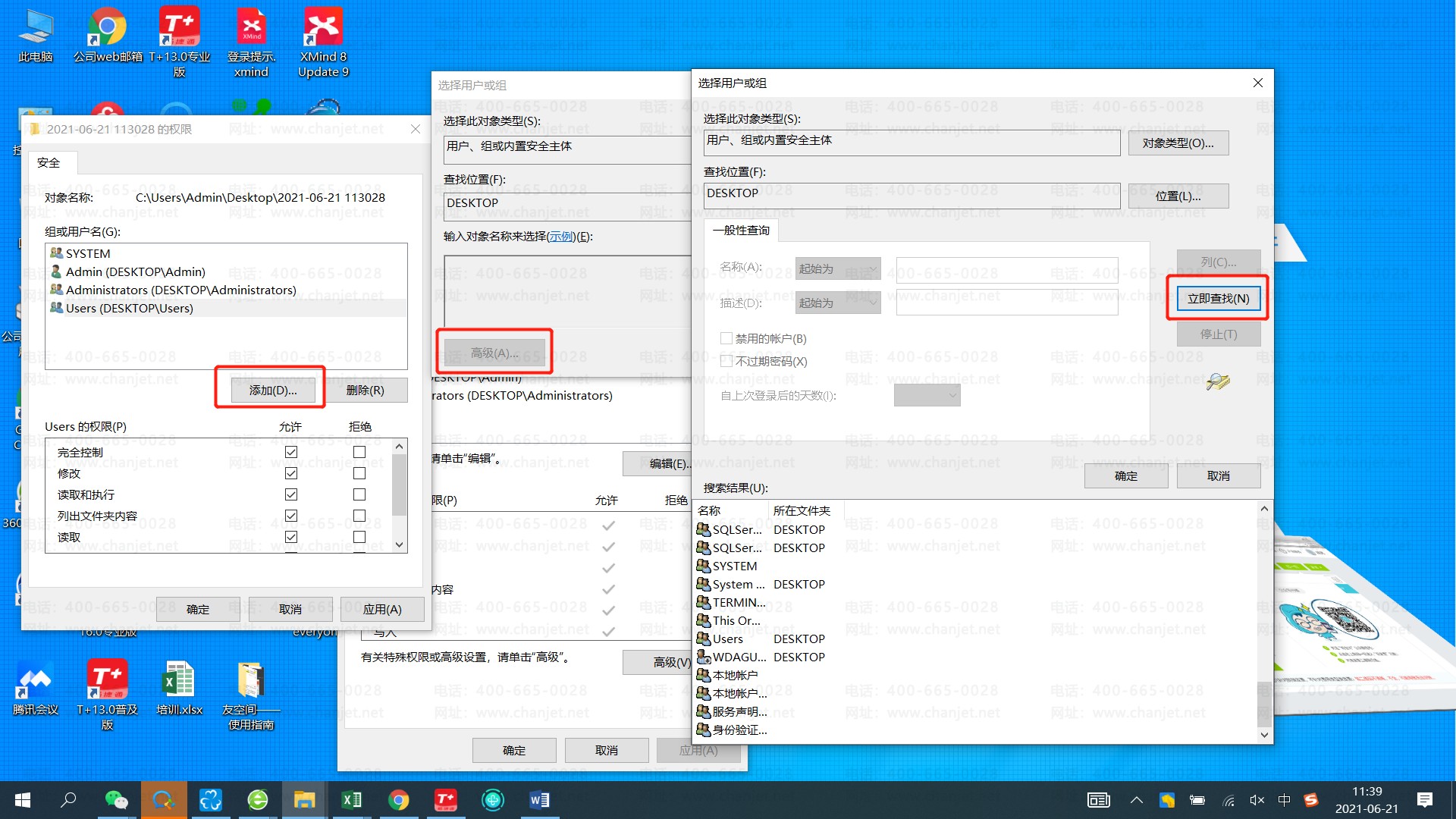Click the orange highlighted taskbar chat app
This screenshot has width=1456, height=819.
(x=164, y=800)
